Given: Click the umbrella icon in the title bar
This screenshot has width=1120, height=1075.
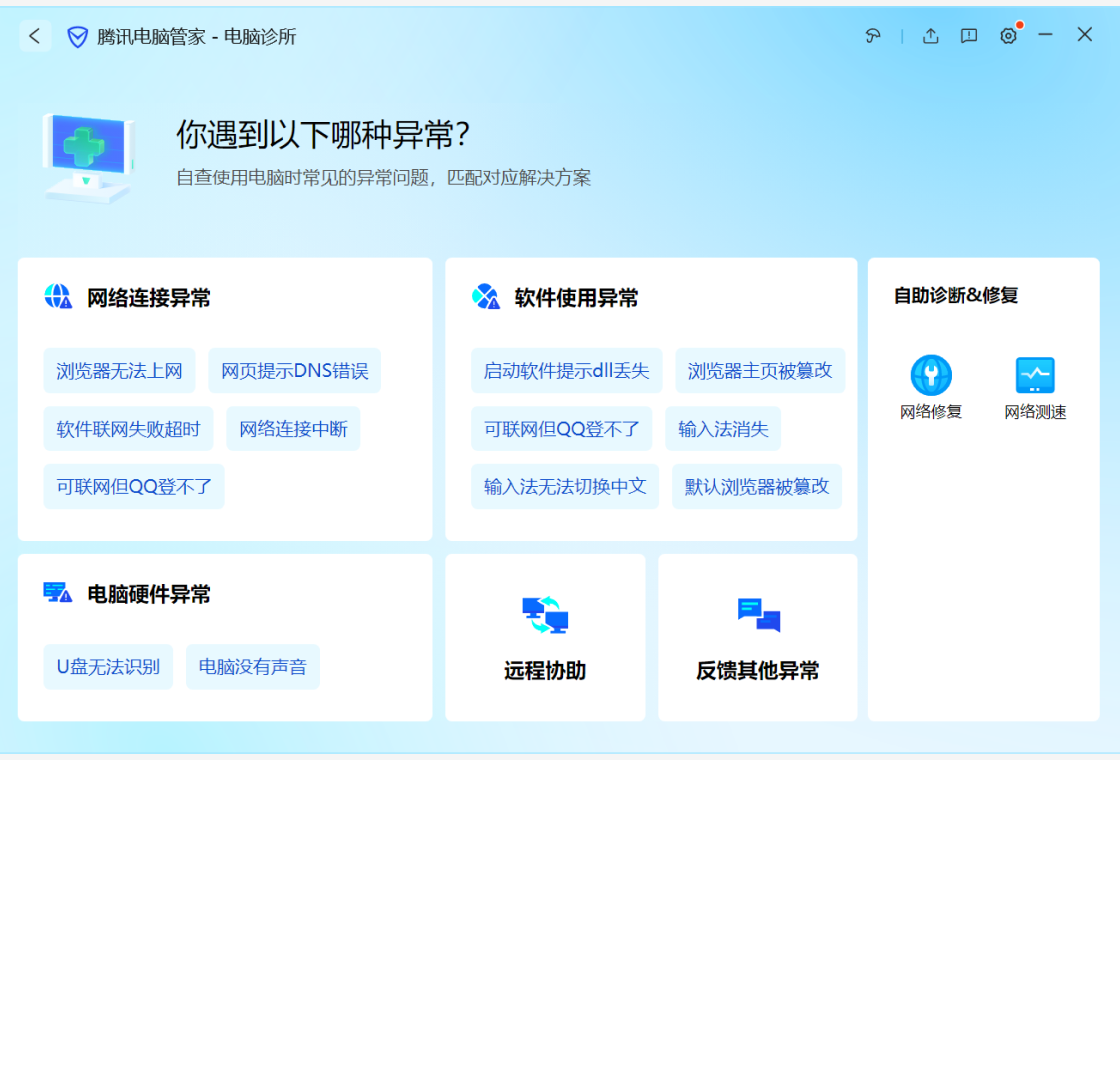Looking at the screenshot, I should [x=873, y=36].
